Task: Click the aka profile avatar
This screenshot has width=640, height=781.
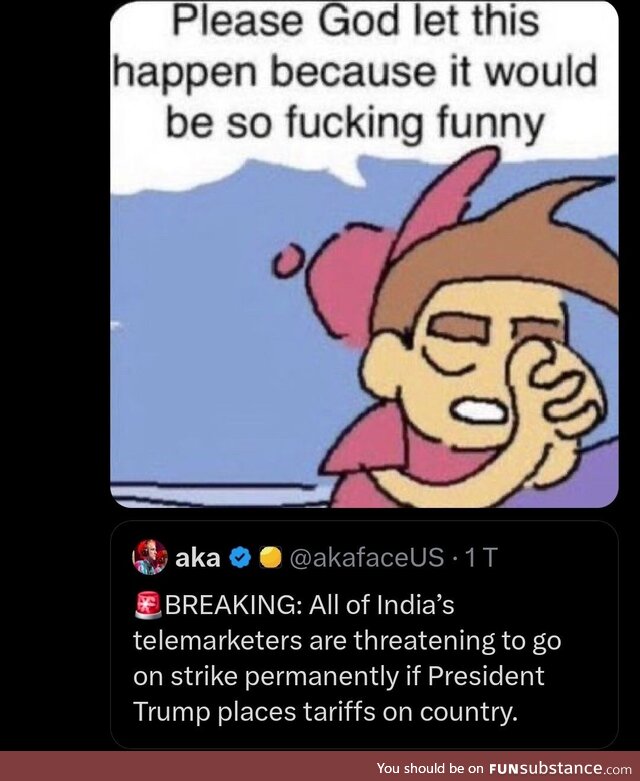Action: (x=150, y=558)
